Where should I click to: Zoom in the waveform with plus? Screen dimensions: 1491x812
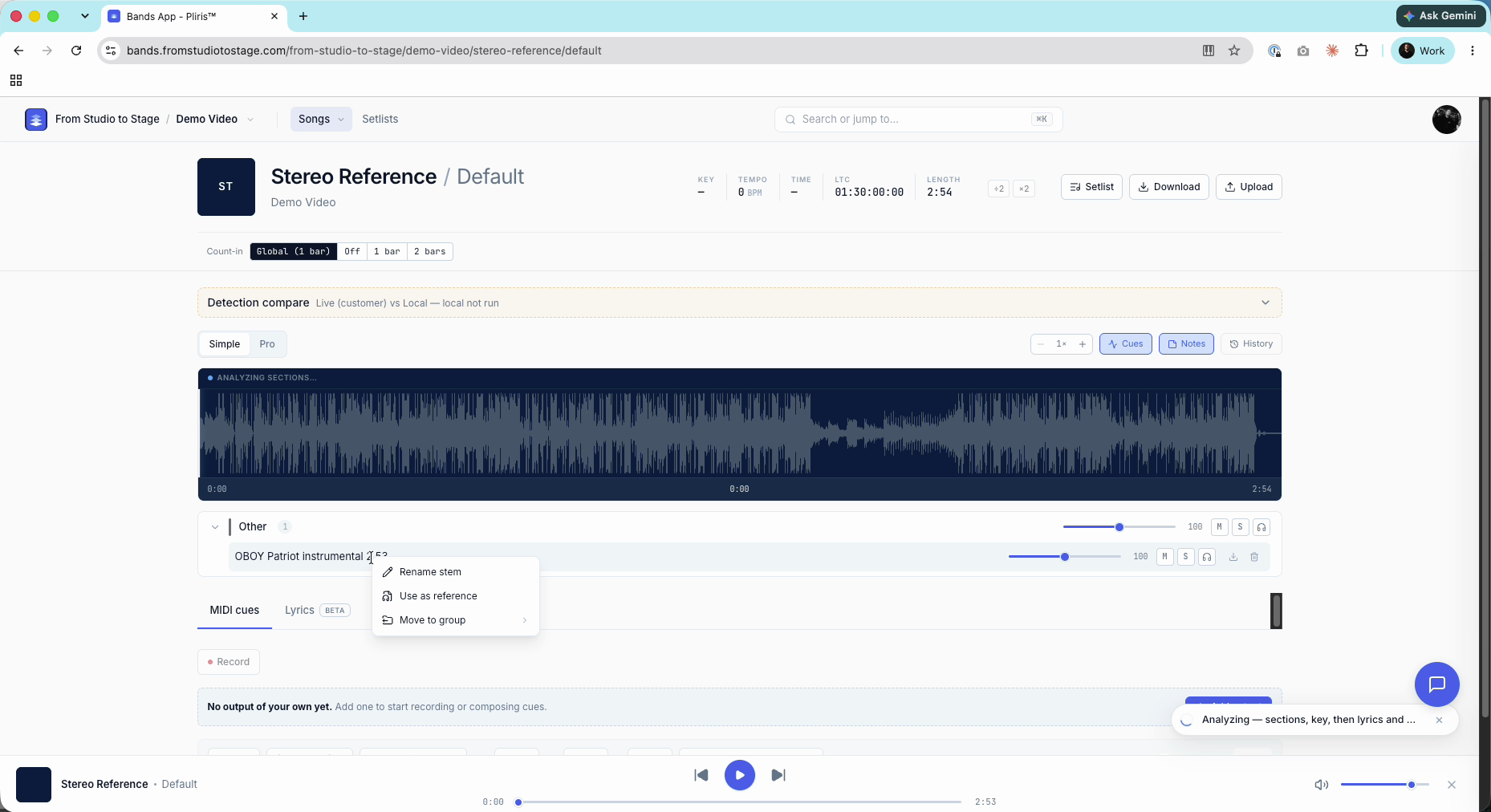[1083, 344]
